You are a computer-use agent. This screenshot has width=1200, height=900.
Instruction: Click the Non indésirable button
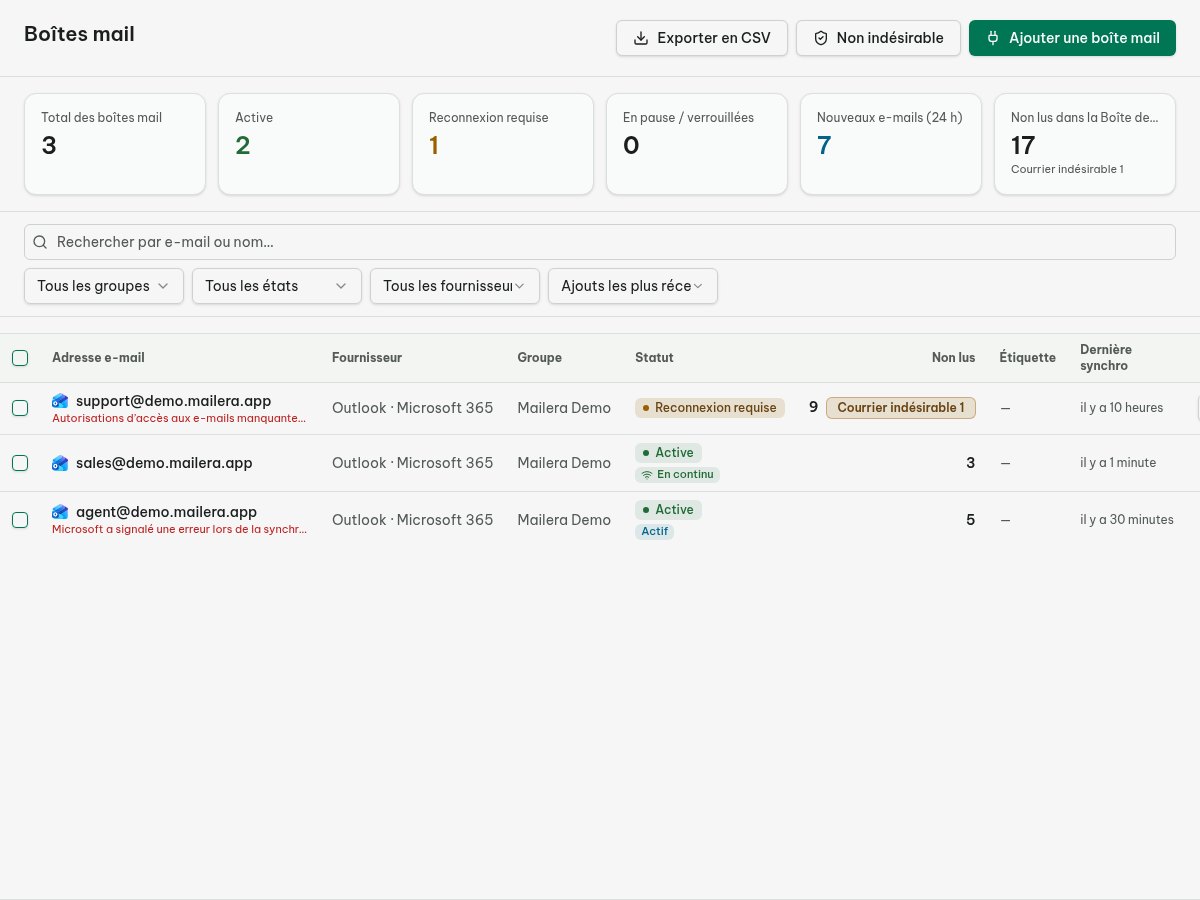[878, 38]
